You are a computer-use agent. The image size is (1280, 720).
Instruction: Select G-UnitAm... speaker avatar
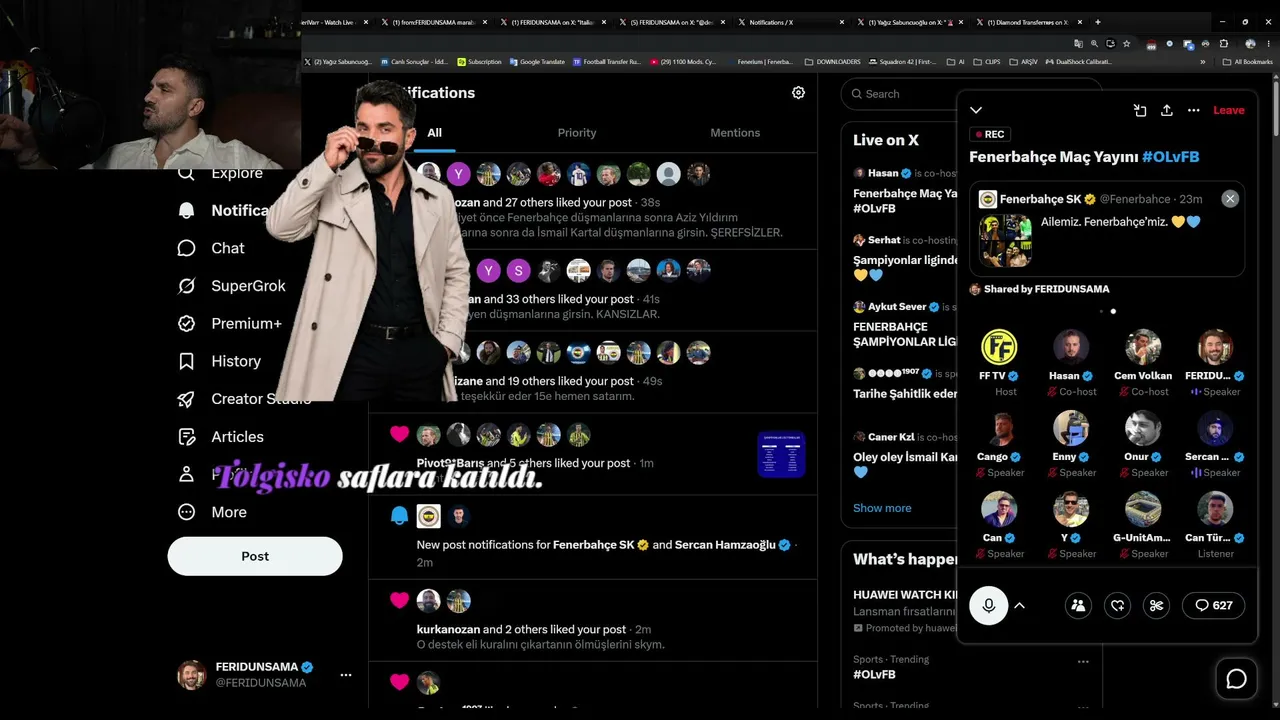pyautogui.click(x=1142, y=509)
